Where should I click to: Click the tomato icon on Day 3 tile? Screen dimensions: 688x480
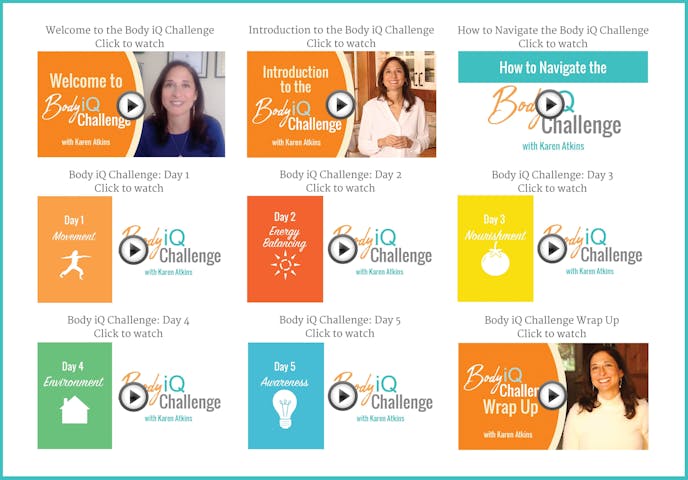tap(495, 260)
